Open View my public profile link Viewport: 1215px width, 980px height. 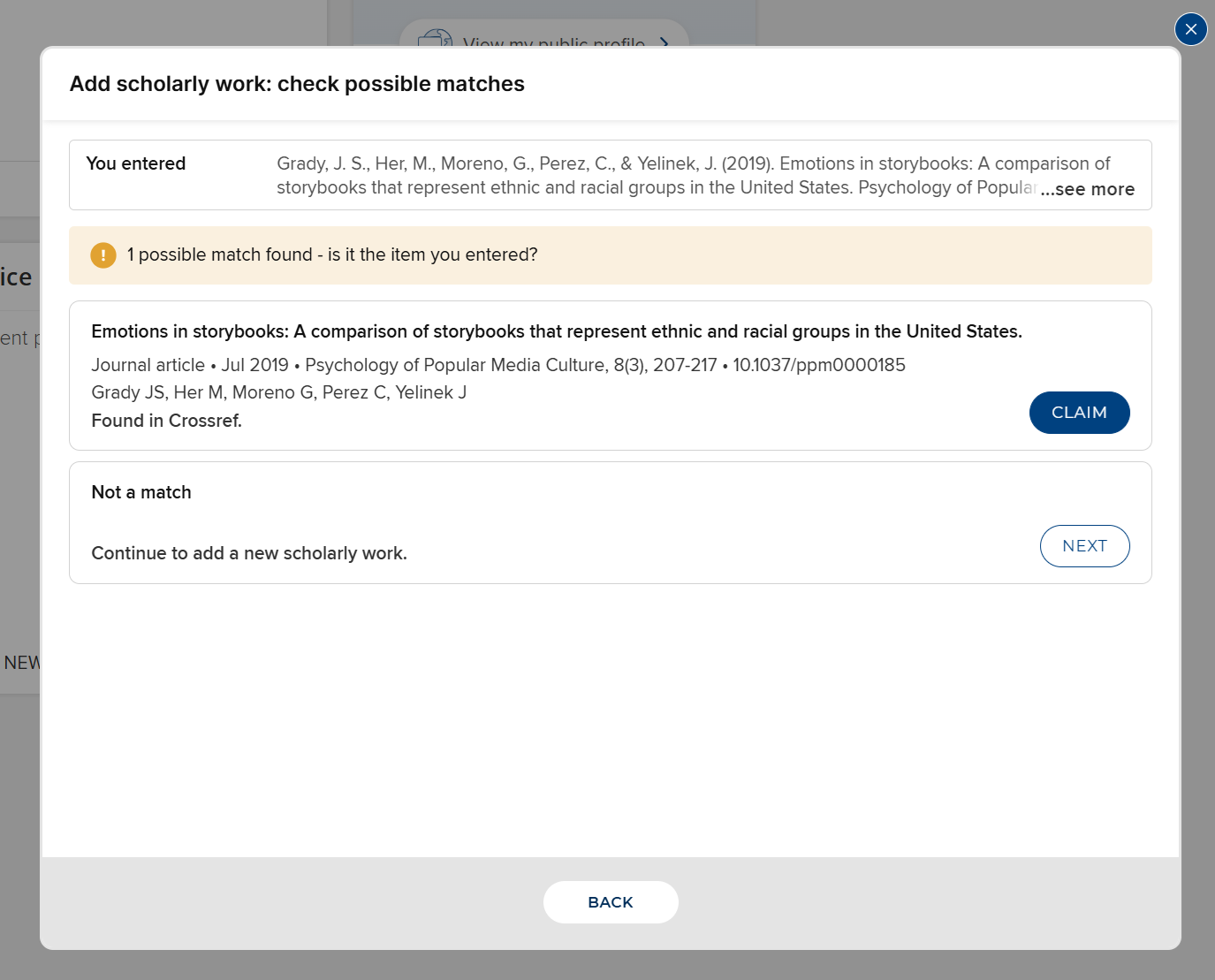(x=554, y=42)
